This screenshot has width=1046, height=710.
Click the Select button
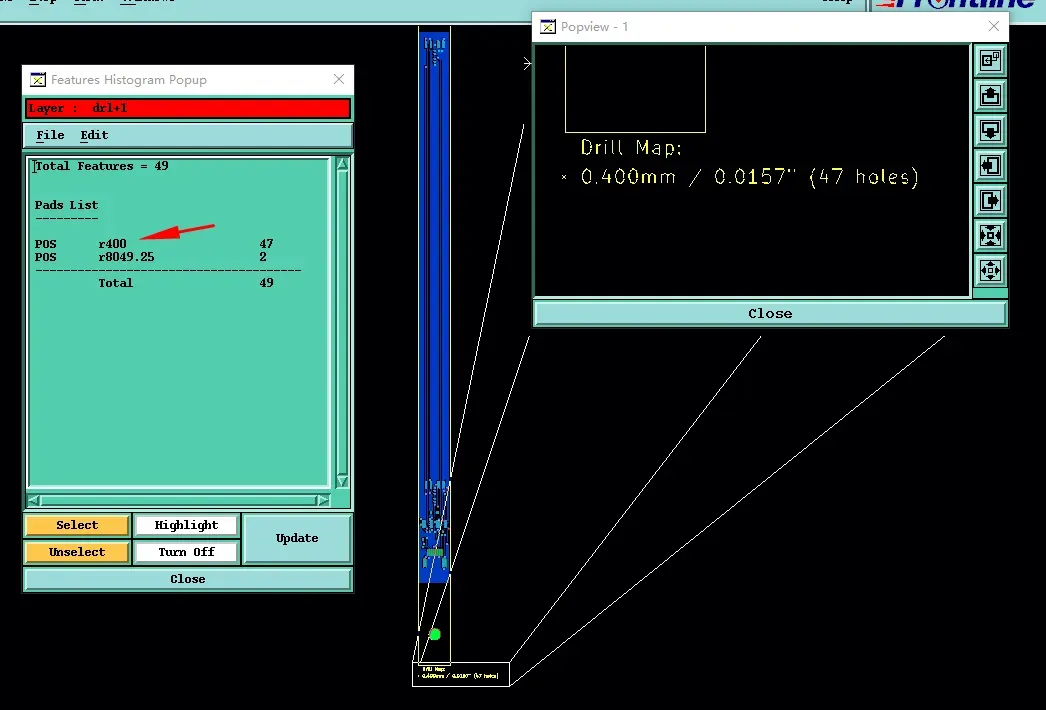point(77,525)
